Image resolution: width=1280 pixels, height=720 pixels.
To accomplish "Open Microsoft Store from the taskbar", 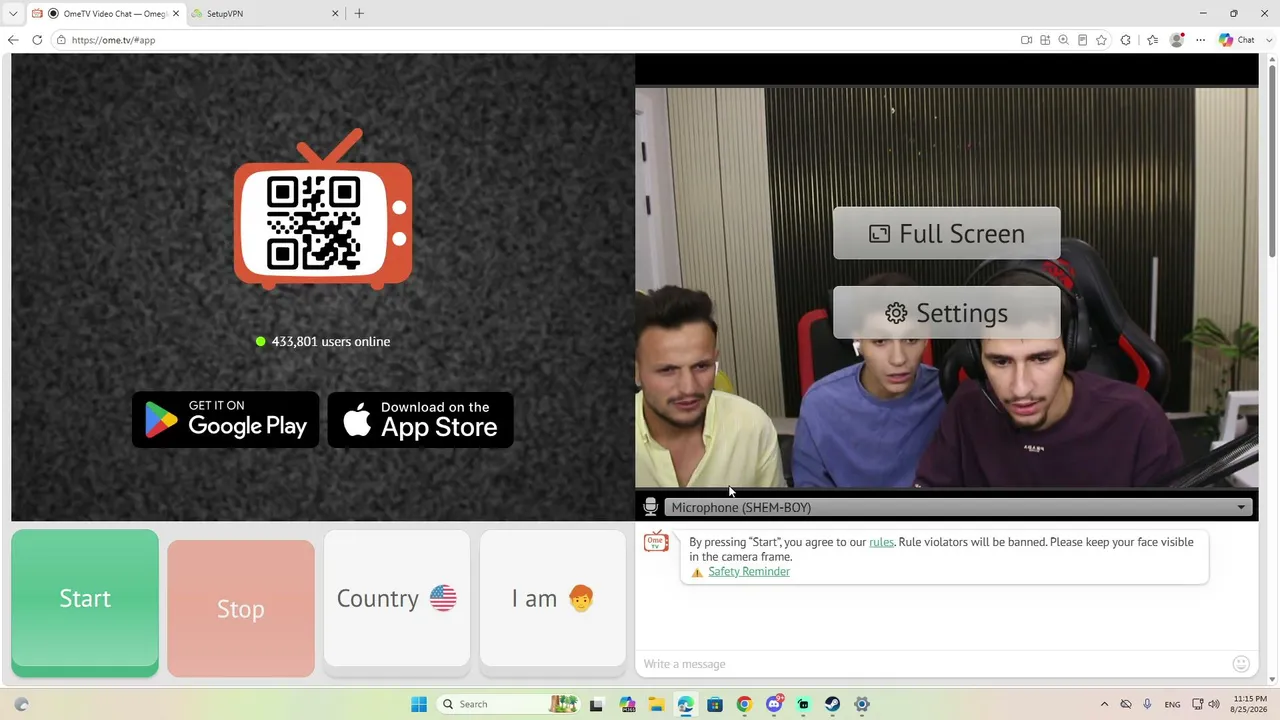I will pos(715,704).
